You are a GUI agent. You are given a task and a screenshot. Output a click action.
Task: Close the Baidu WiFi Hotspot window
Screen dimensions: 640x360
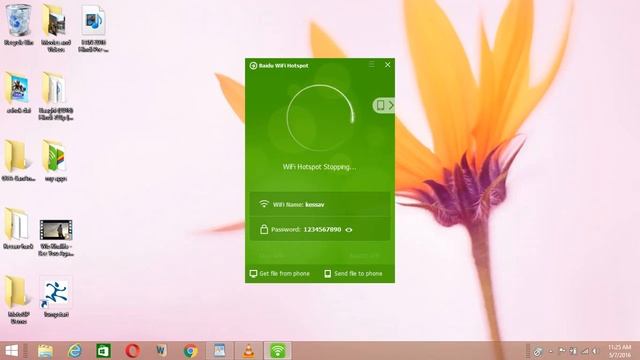coord(387,64)
